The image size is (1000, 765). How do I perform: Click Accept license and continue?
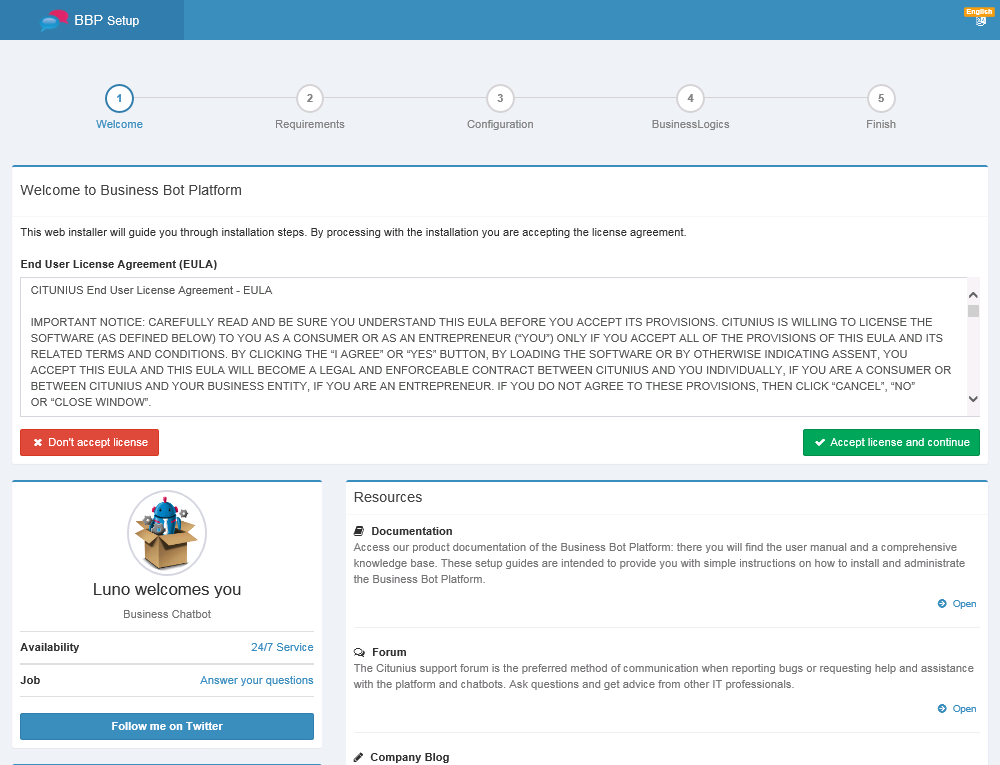(x=891, y=442)
